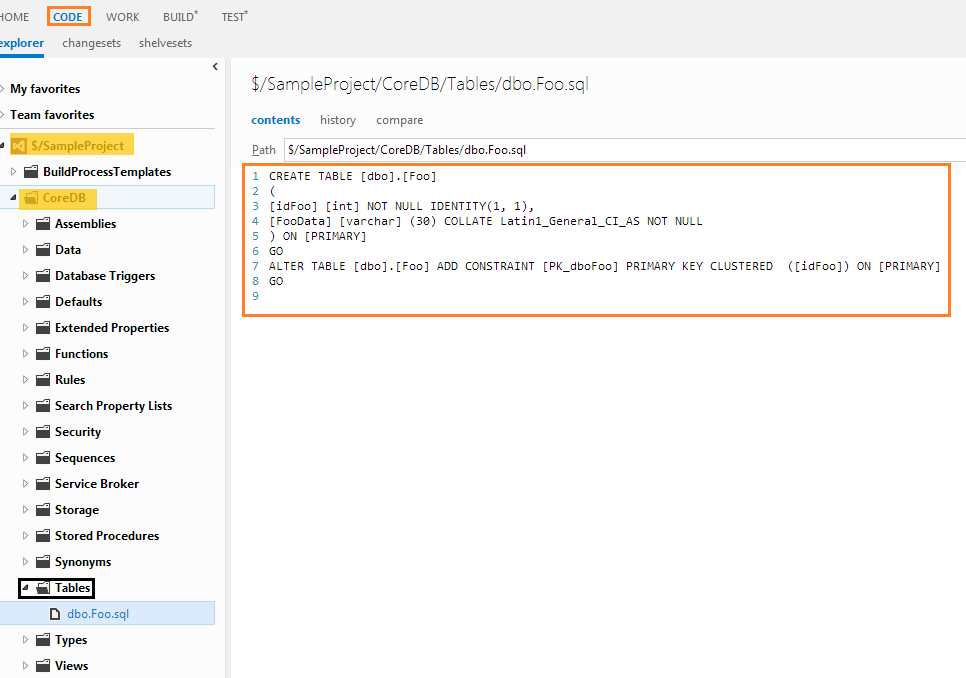Open the changesets view link
Image resolution: width=966 pixels, height=678 pixels.
pyautogui.click(x=91, y=43)
